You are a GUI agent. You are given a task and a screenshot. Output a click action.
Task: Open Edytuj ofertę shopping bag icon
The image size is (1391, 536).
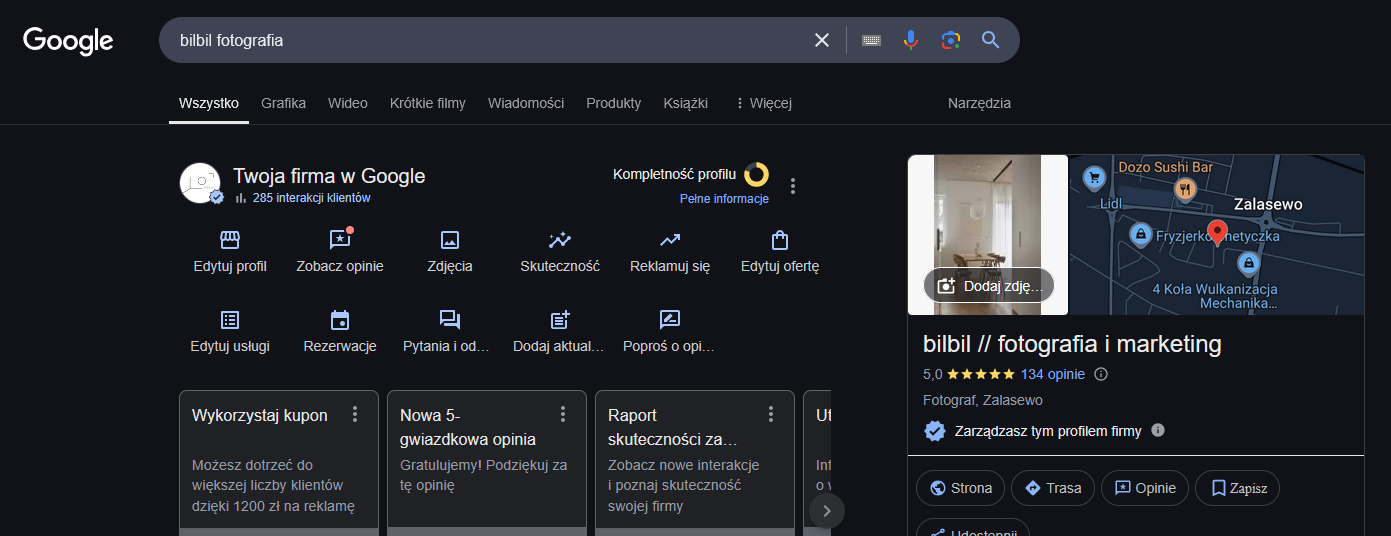[x=780, y=240]
